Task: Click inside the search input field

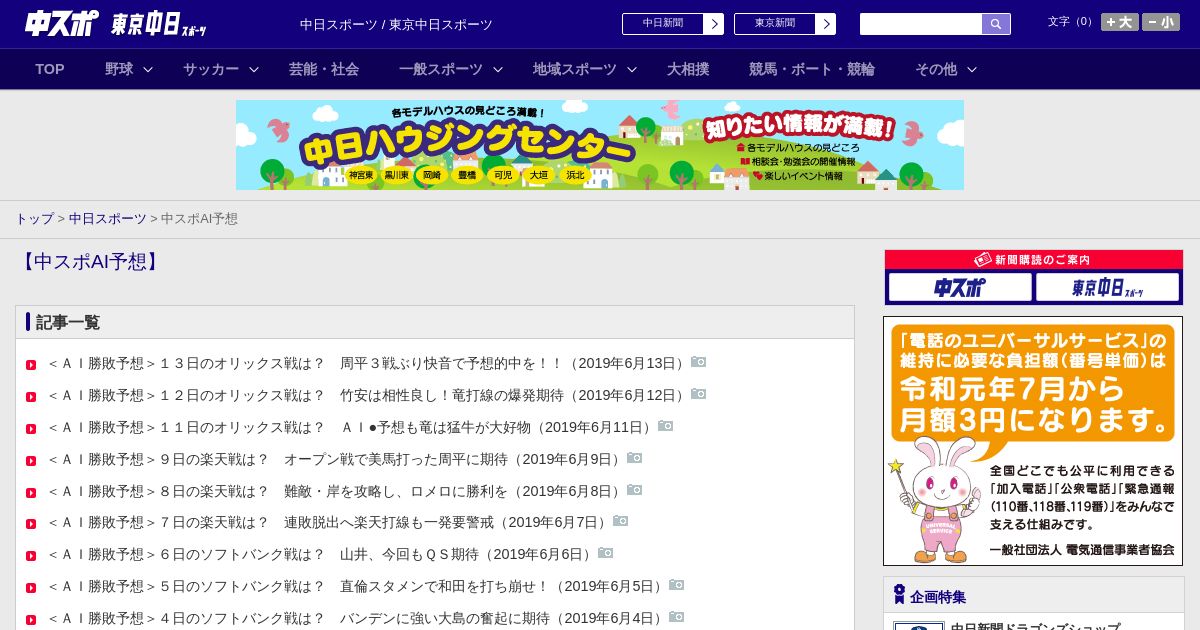Action: [x=921, y=24]
